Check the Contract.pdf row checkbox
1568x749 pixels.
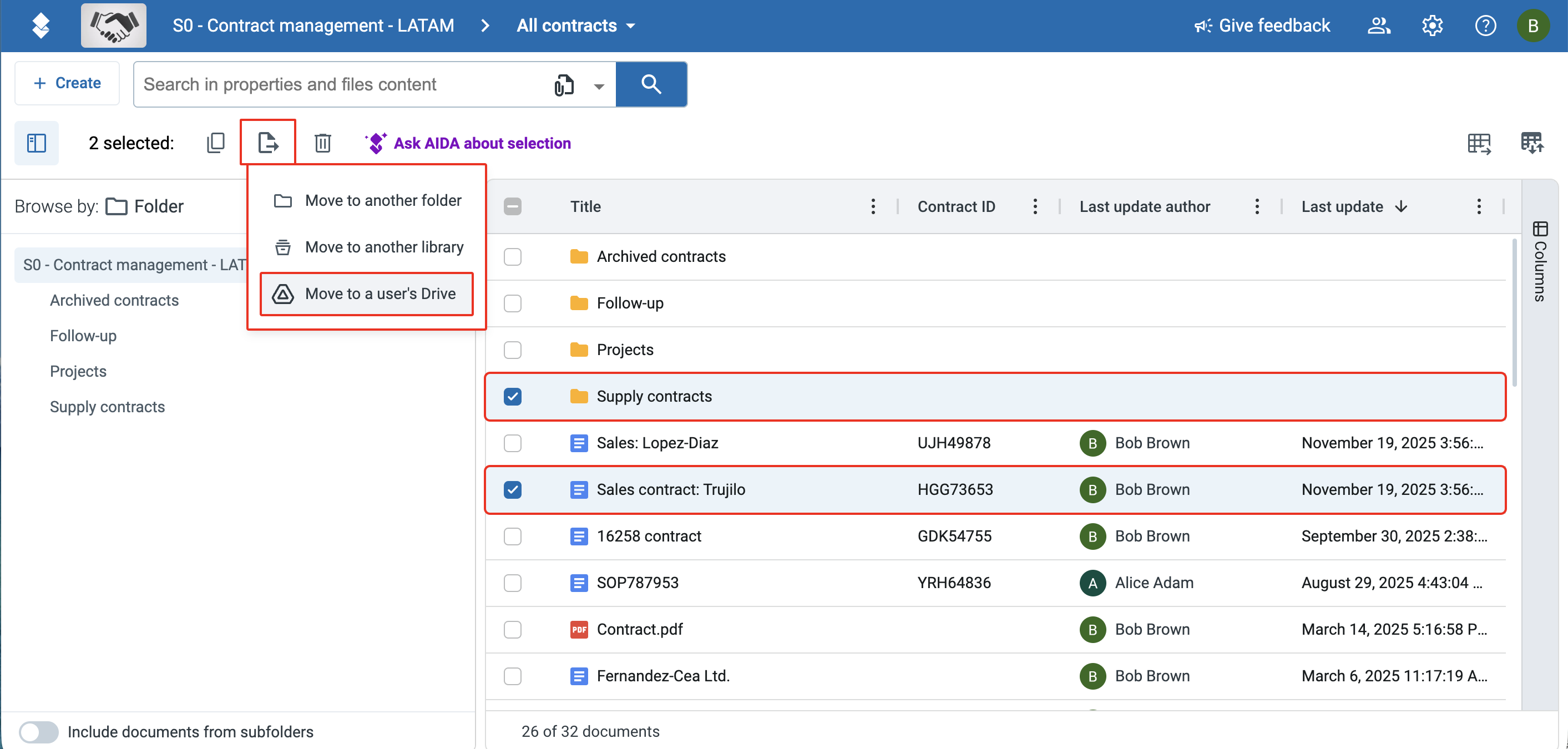pyautogui.click(x=513, y=629)
